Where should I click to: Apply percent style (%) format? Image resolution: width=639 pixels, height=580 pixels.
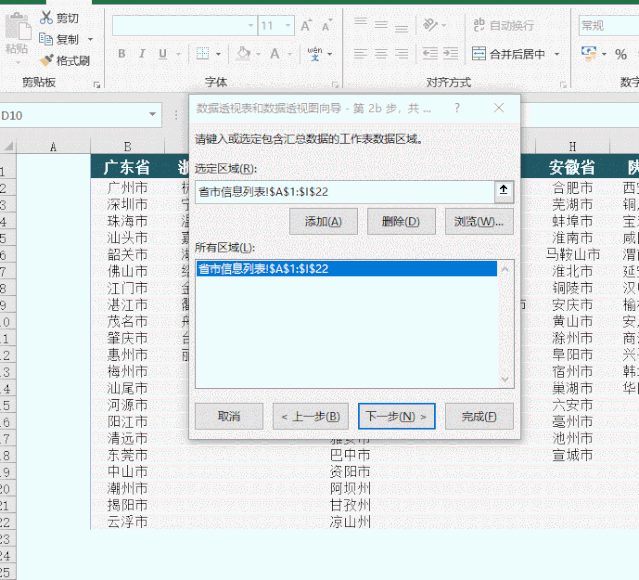621,54
